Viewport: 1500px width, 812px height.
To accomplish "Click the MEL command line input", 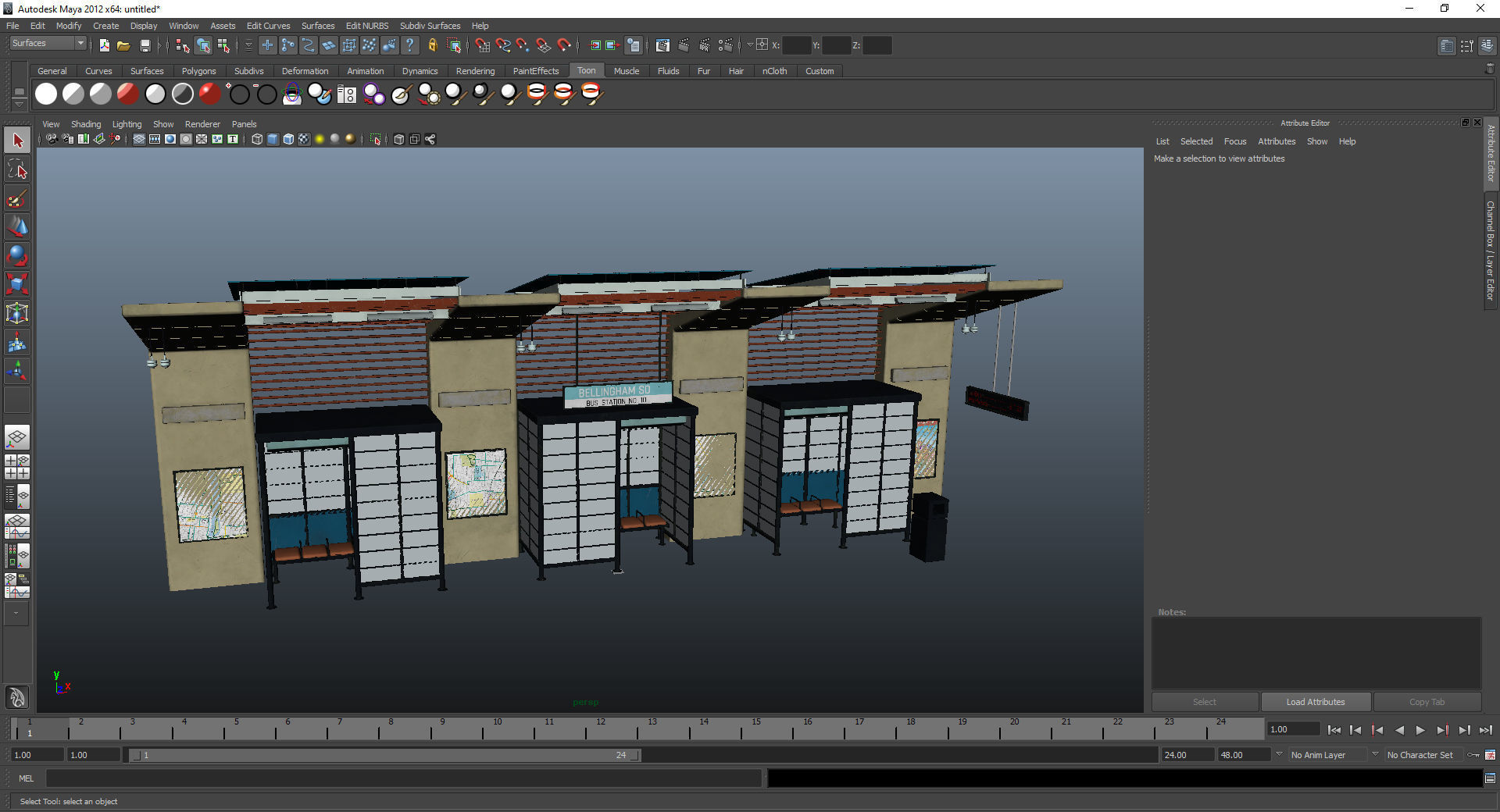I will coord(403,778).
